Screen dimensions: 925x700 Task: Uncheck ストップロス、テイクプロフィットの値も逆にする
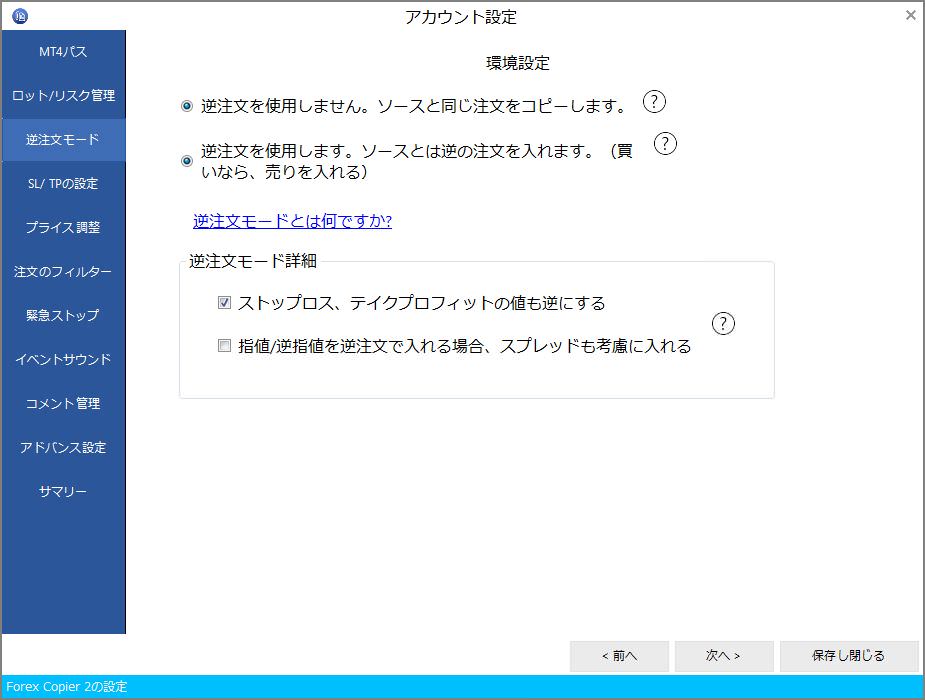224,303
